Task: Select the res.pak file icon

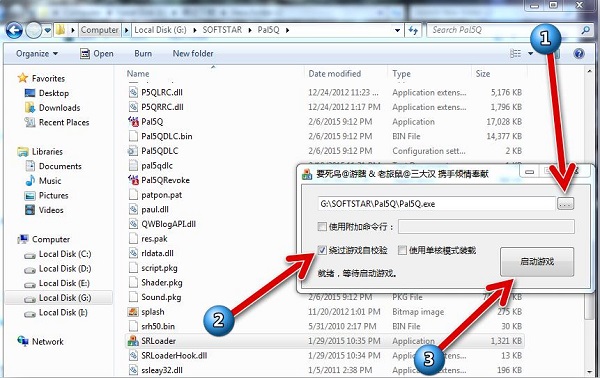Action: pyautogui.click(x=133, y=239)
